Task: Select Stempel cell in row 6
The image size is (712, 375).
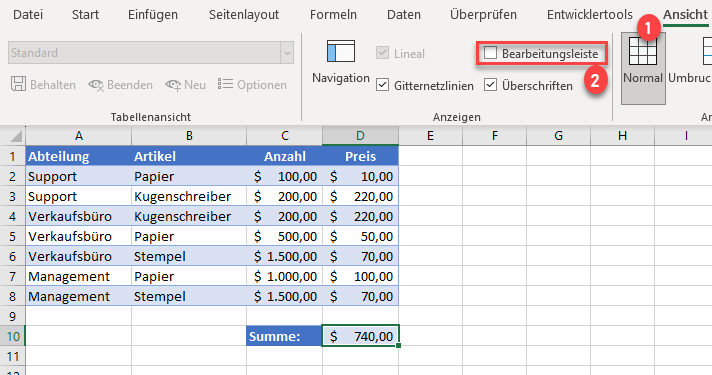Action: pos(189,256)
